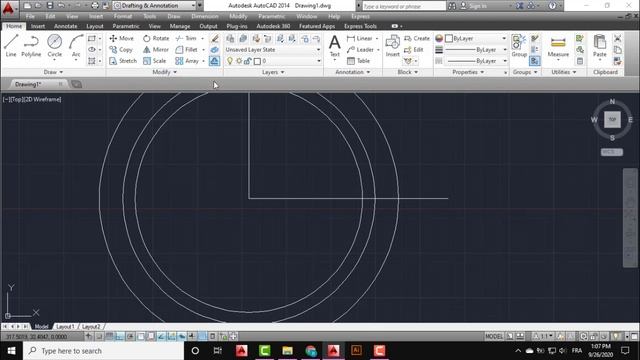Click the keyword search input field
Screen dimensions: 640x360
(x=404, y=6)
